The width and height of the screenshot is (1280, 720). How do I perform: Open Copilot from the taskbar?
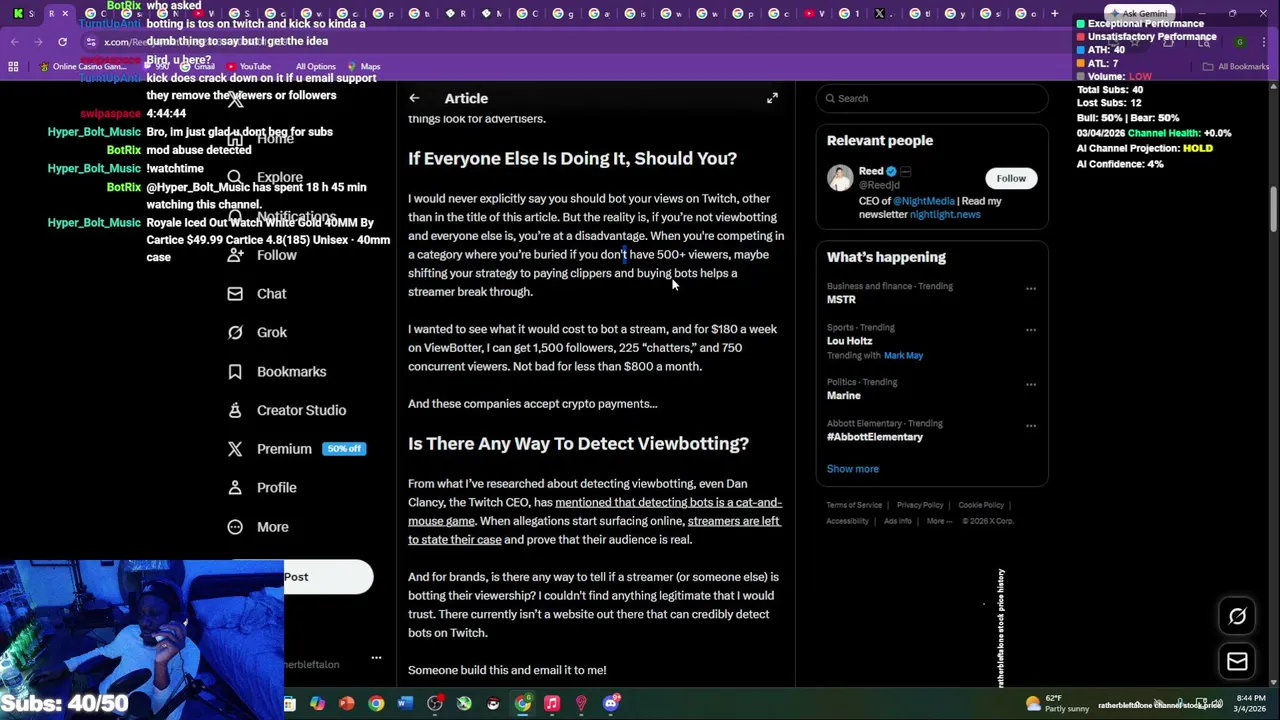click(317, 704)
